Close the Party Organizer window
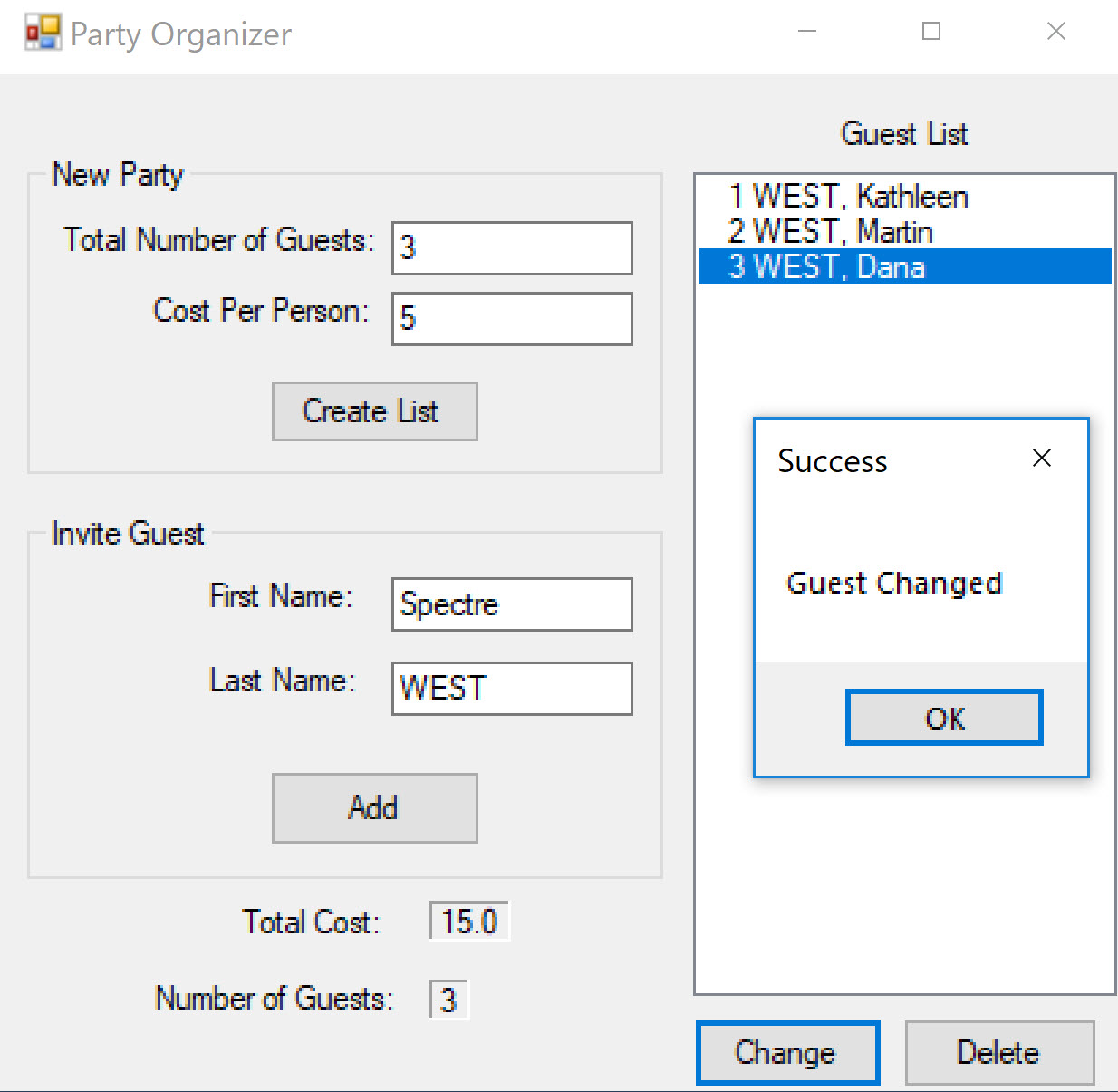This screenshot has width=1118, height=1092. [x=1056, y=32]
